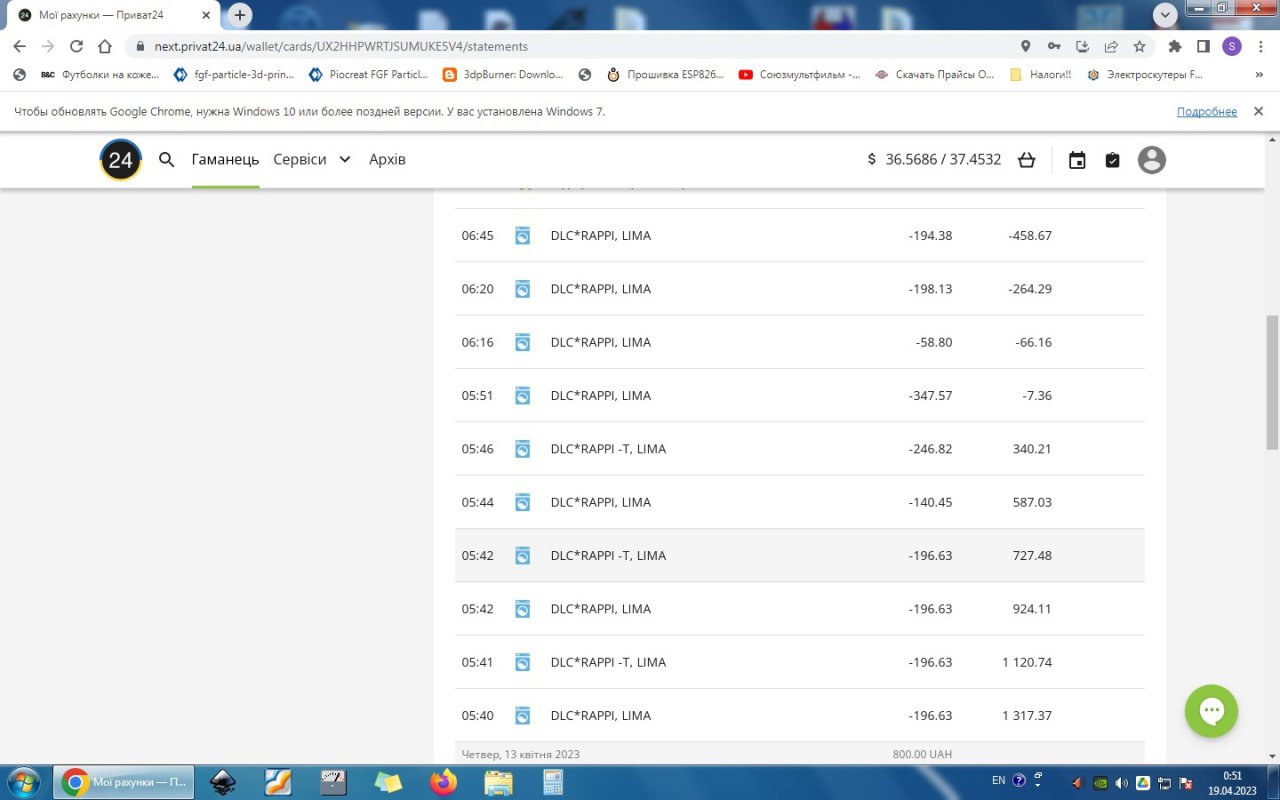Click the page vertical scrollbar thumb

[1272, 382]
